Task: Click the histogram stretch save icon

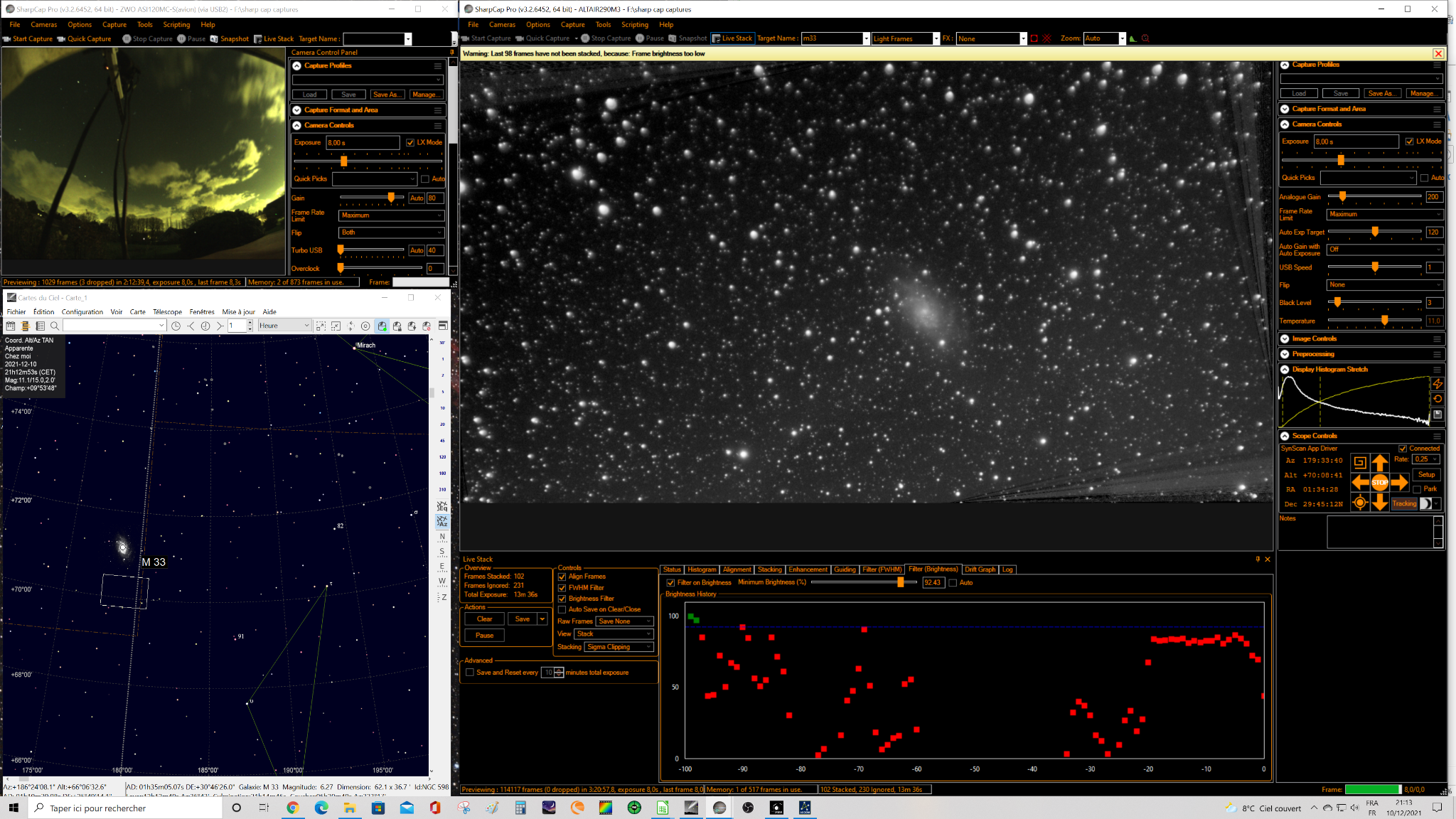Action: point(1438,414)
